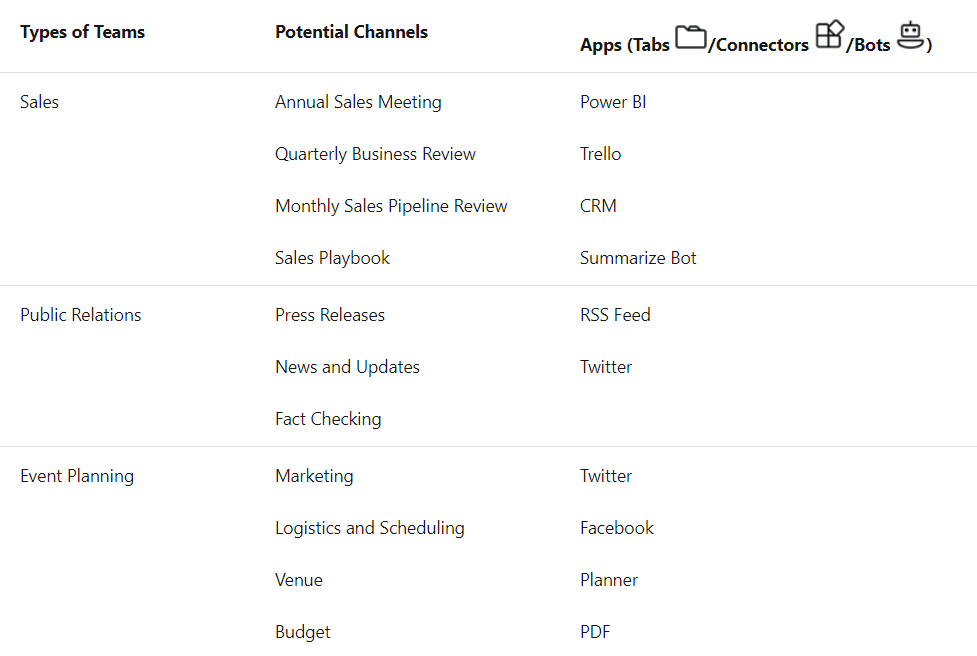Viewport: 977px width, 656px height.
Task: Click the Press Releases channel
Action: coord(330,315)
